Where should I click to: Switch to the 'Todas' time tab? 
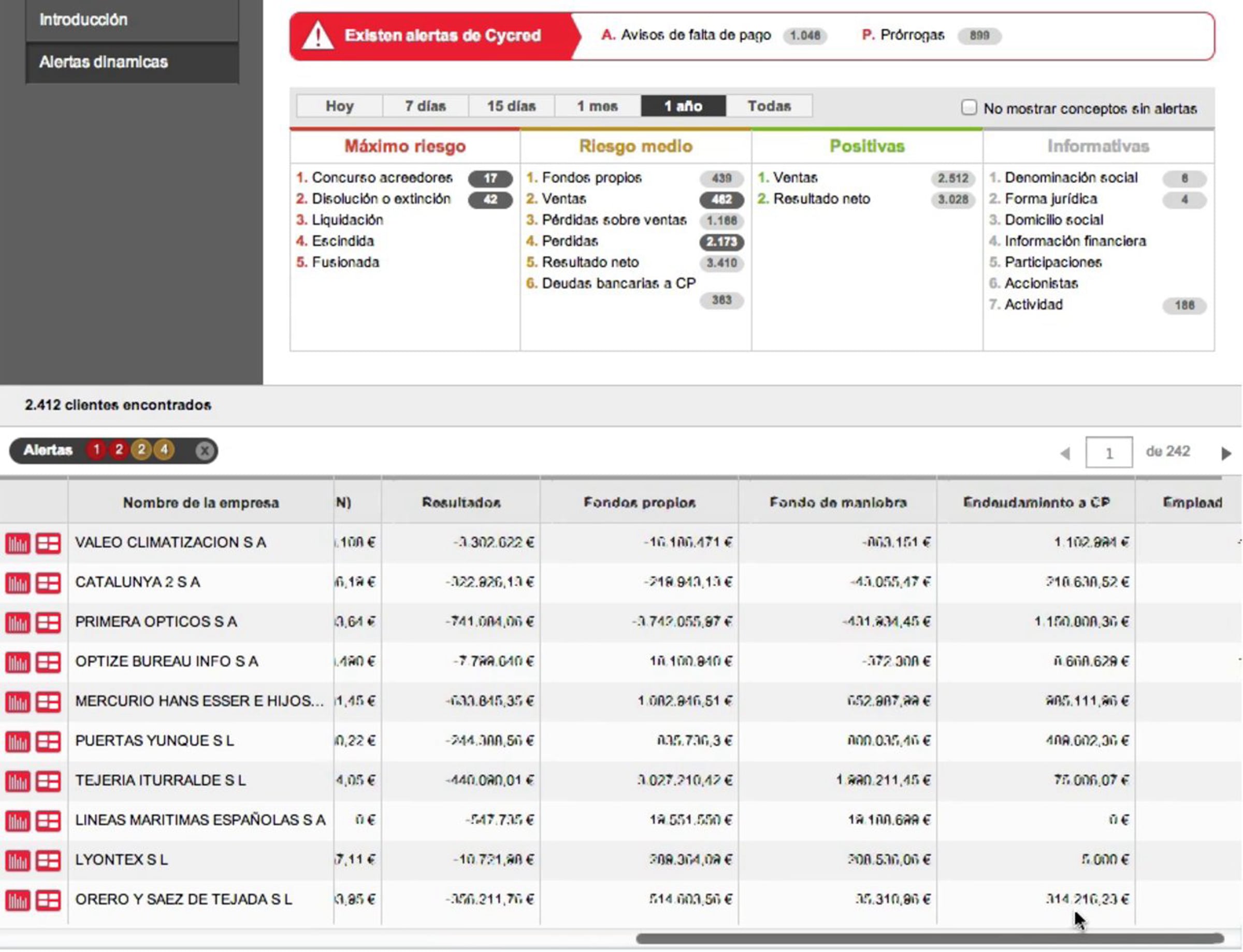click(769, 106)
